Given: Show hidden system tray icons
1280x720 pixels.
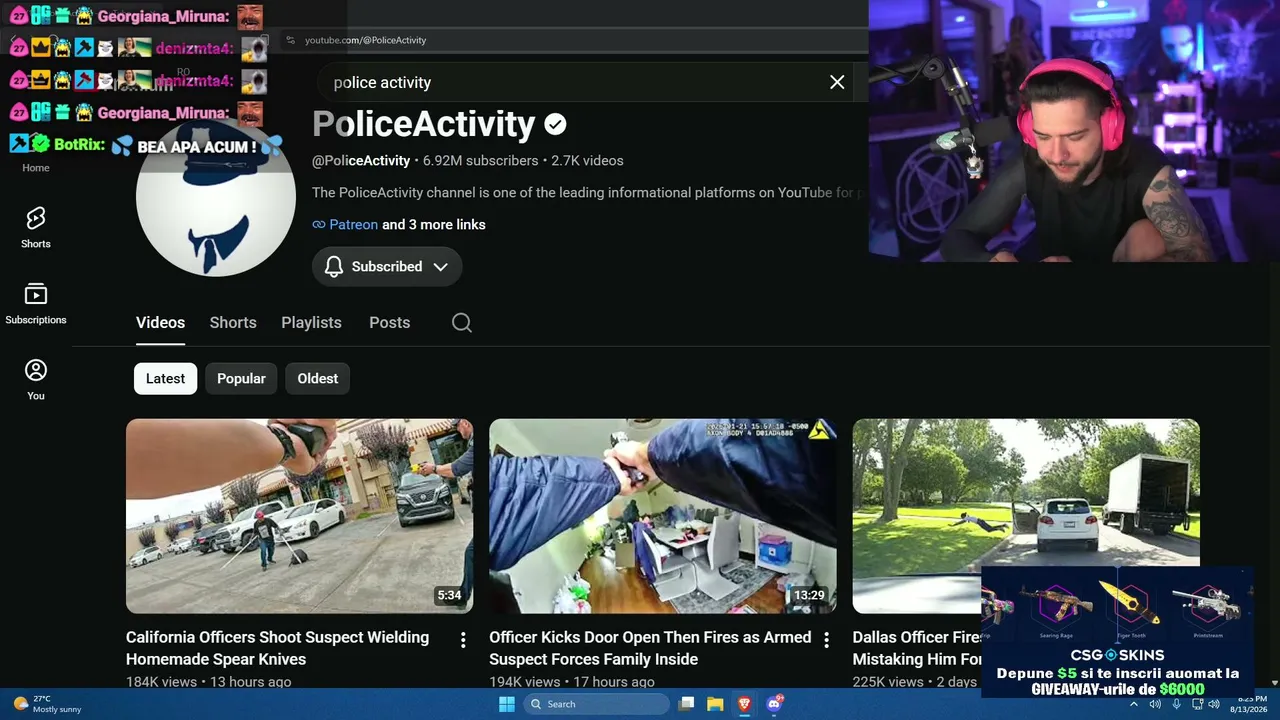Looking at the screenshot, I should tap(1134, 704).
